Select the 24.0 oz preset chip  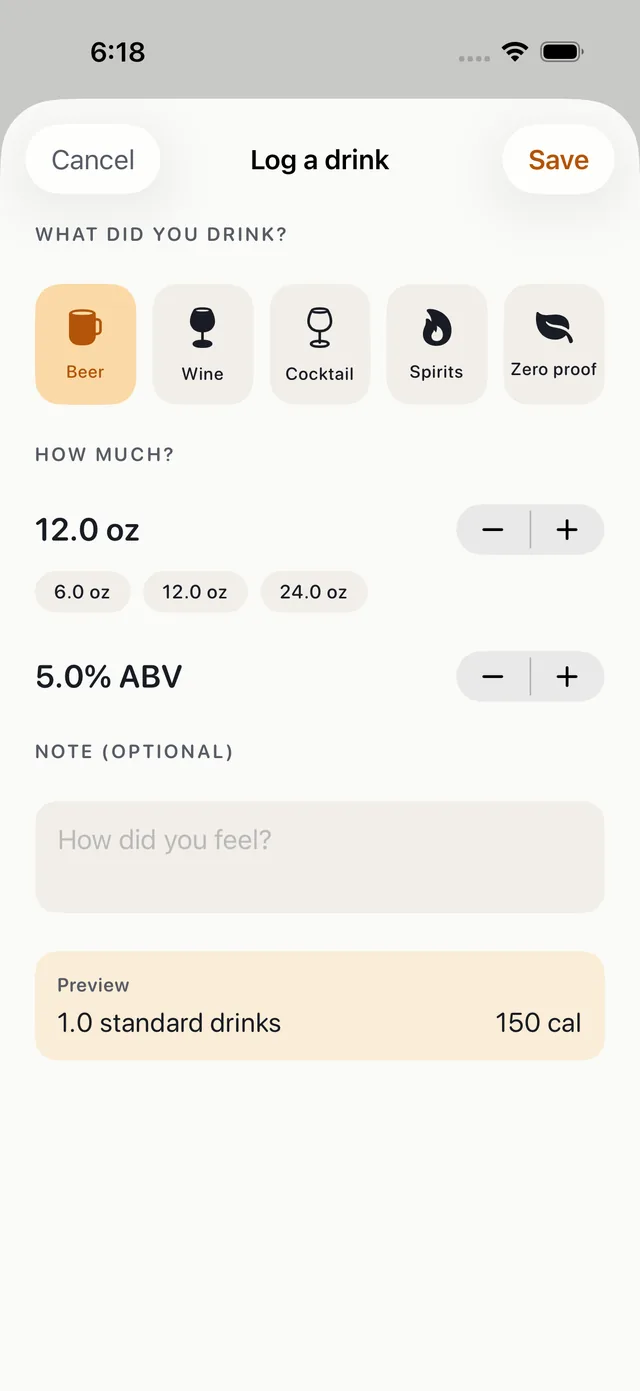314,592
